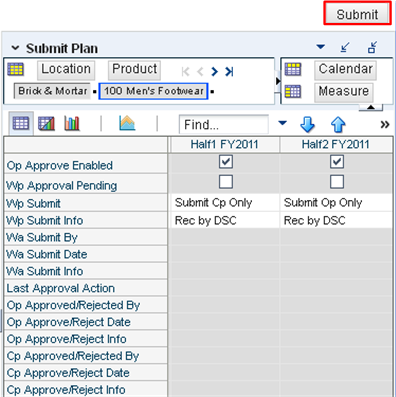The width and height of the screenshot is (396, 397).
Task: Switch to grid and chart view
Action: (46, 124)
